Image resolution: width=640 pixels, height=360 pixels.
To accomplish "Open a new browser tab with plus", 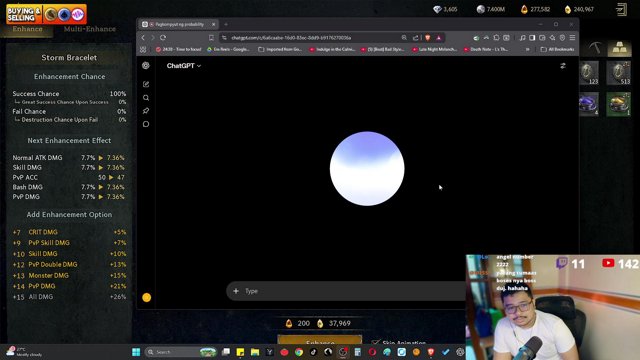I will point(226,24).
